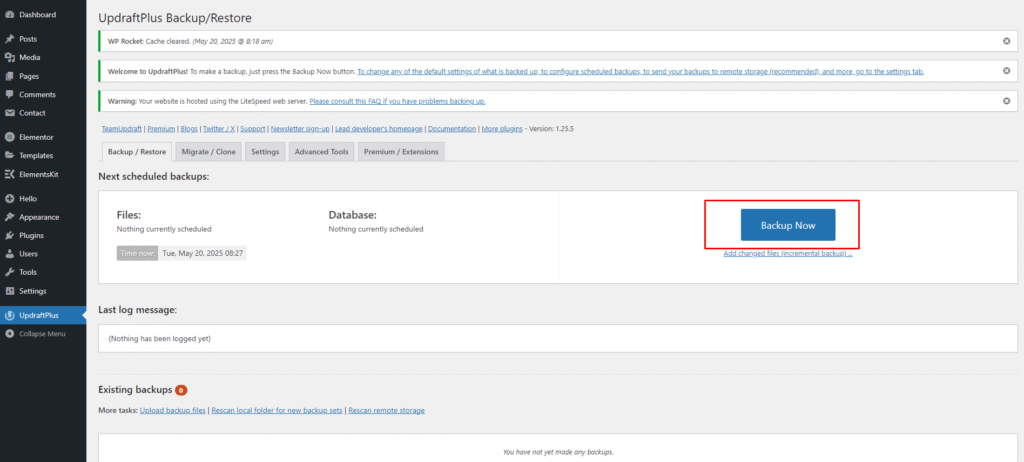1024x462 pixels.
Task: Select the Pages icon in sidebar
Action: (10, 76)
